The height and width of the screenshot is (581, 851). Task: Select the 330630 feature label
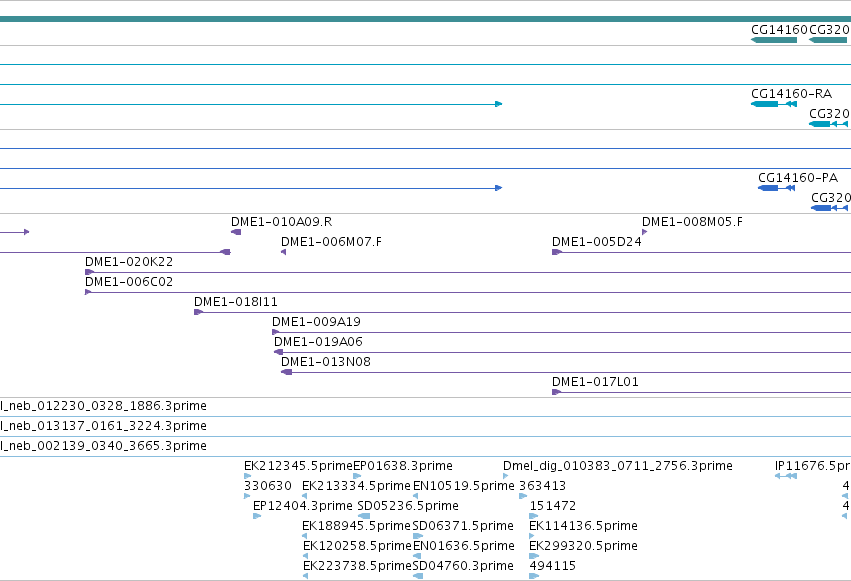point(268,486)
